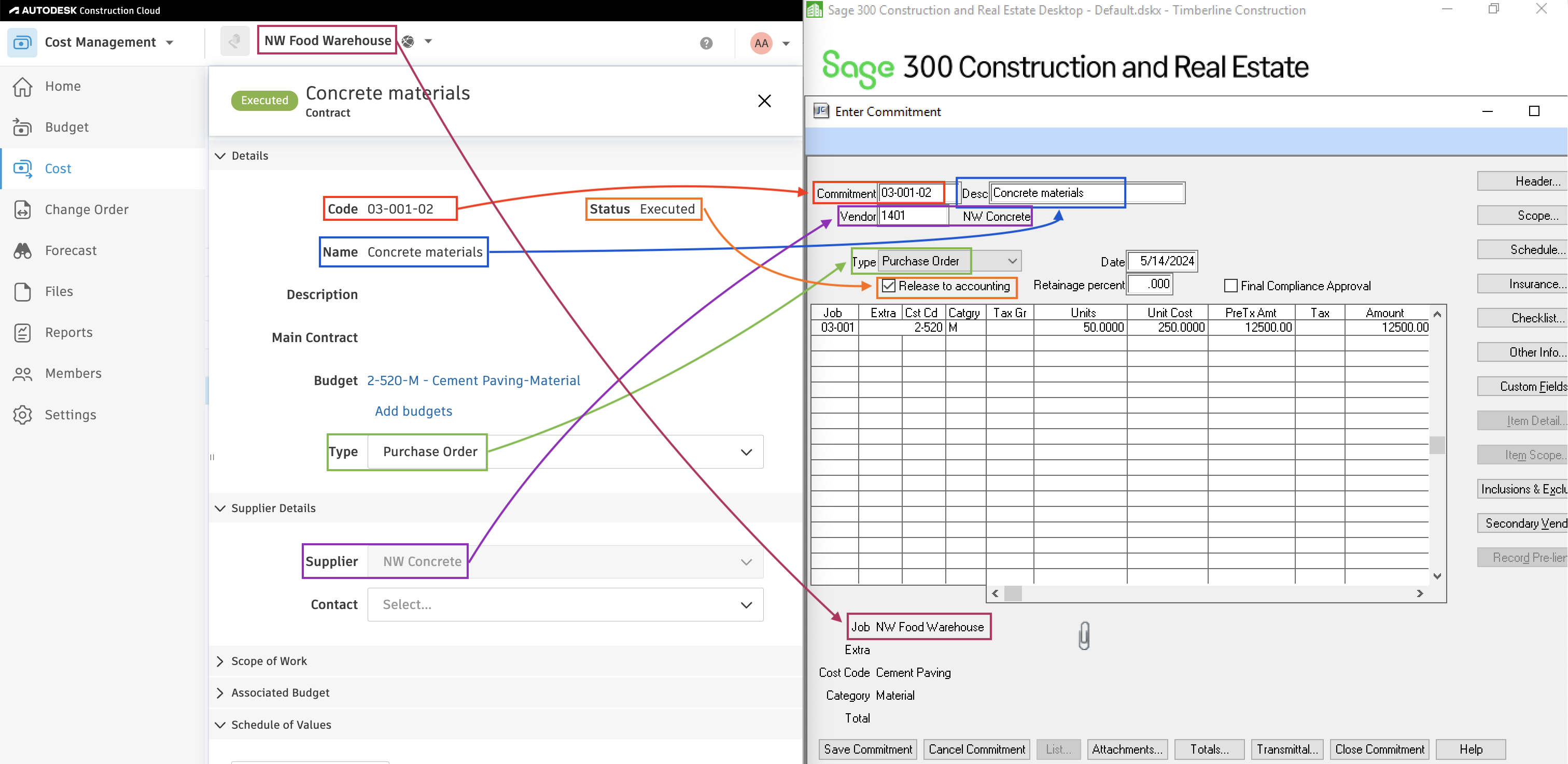Open the project switcher dropdown arrow
This screenshot has height=764, width=1568.
coord(428,41)
